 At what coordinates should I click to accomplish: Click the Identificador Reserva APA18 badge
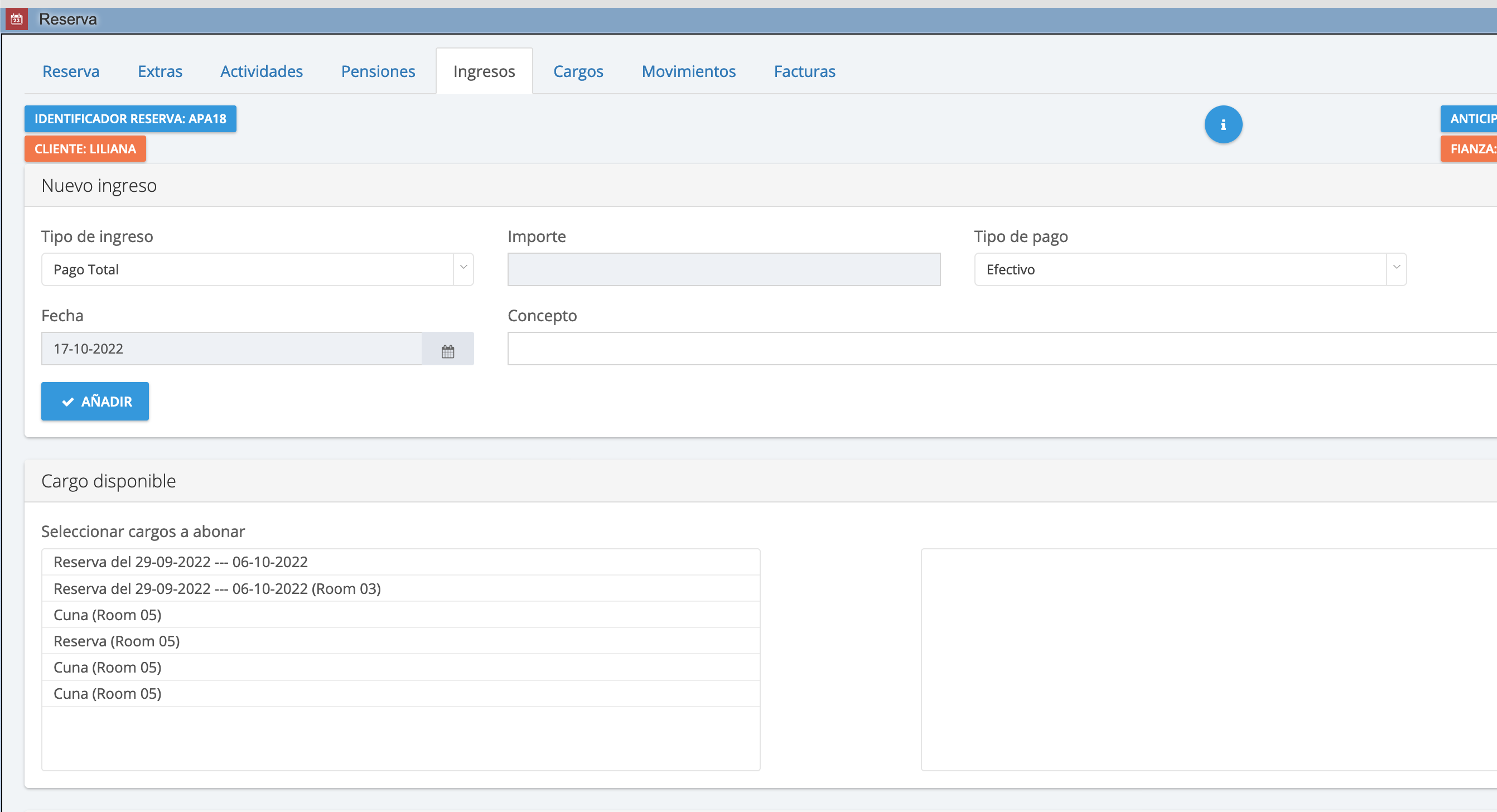pyautogui.click(x=130, y=119)
